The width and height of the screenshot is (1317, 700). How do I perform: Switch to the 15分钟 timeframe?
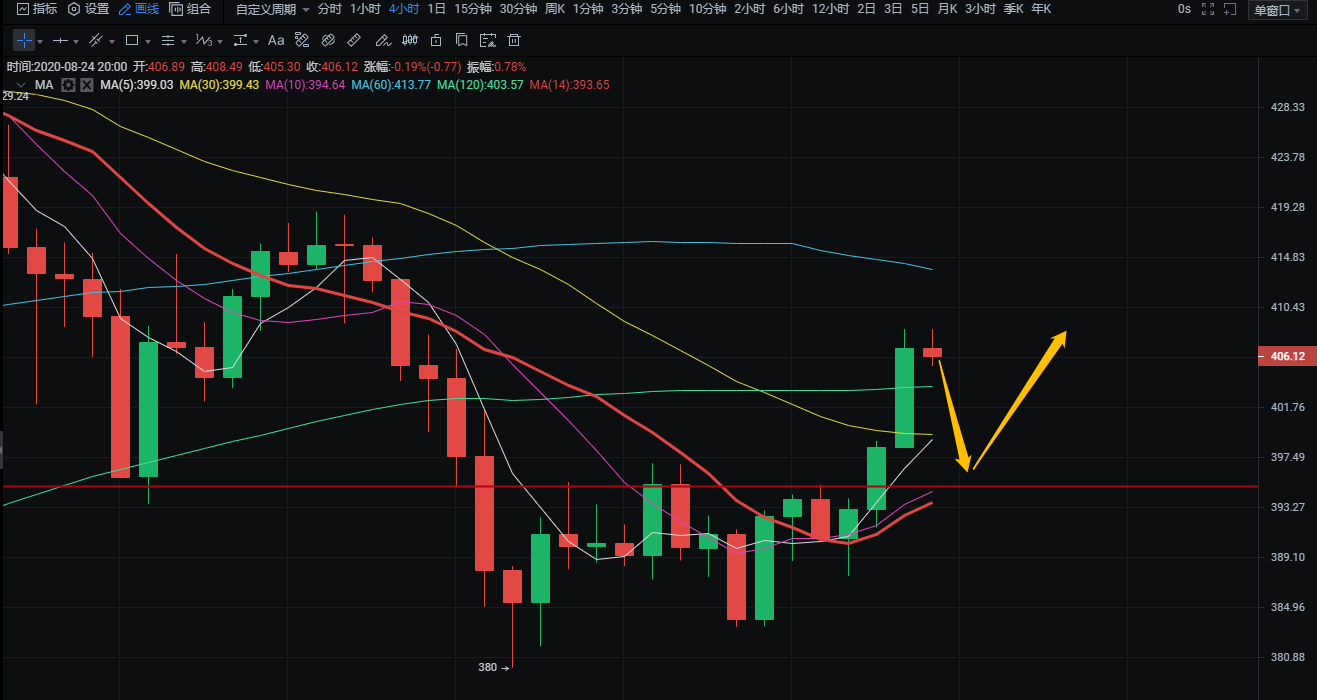472,9
